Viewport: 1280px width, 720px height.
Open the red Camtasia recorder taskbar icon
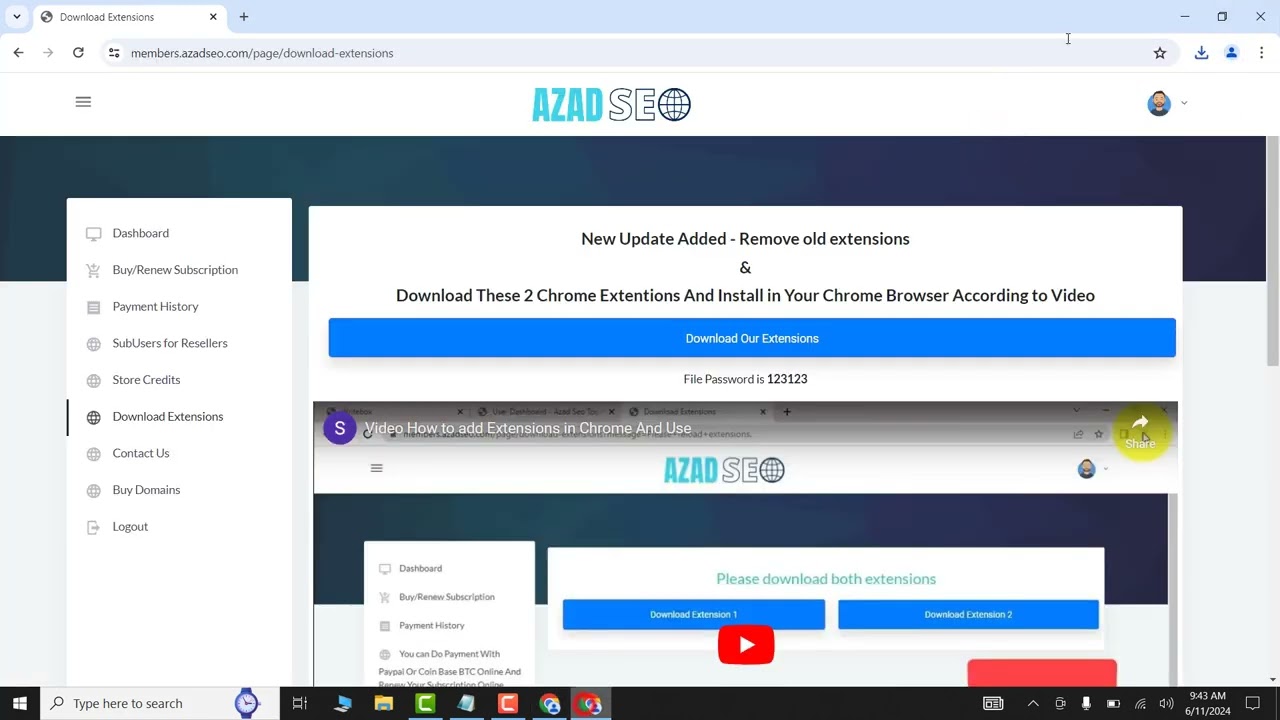508,704
